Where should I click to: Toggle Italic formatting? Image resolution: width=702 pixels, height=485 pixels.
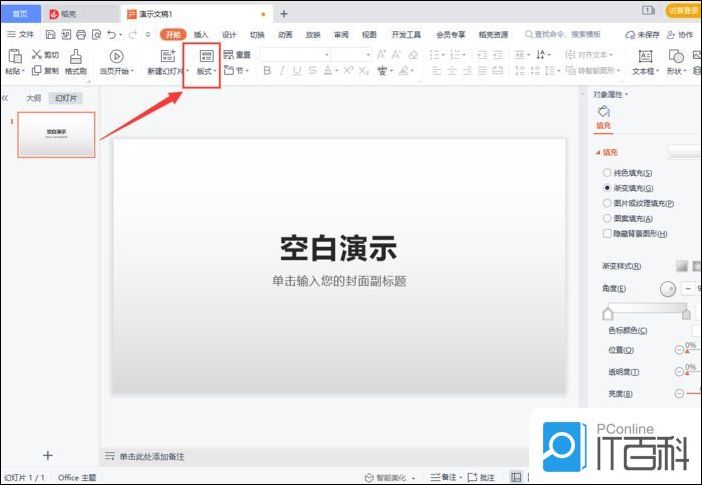pyautogui.click(x=282, y=70)
